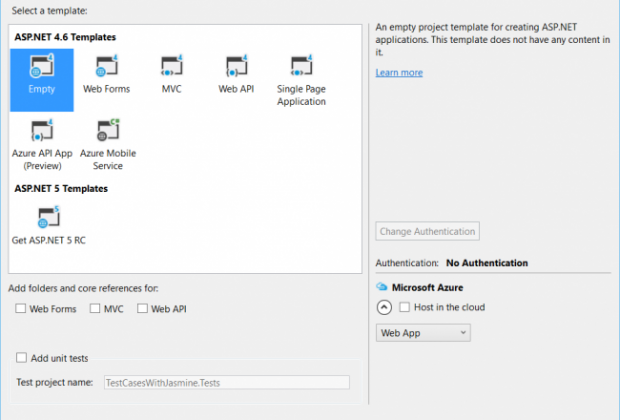Click the Test project name field
Viewport: 620px width, 420px height.
point(225,382)
